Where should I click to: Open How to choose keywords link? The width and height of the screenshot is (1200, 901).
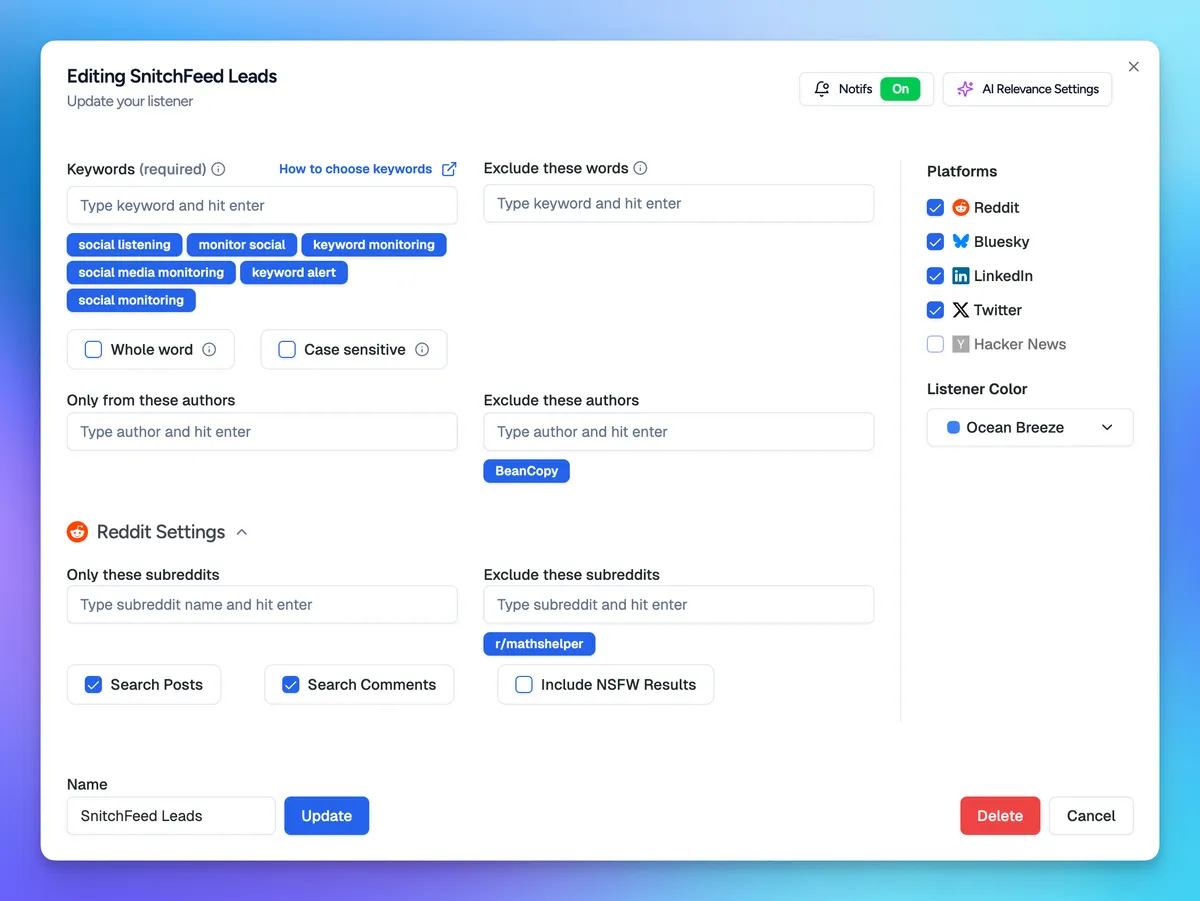pyautogui.click(x=355, y=169)
